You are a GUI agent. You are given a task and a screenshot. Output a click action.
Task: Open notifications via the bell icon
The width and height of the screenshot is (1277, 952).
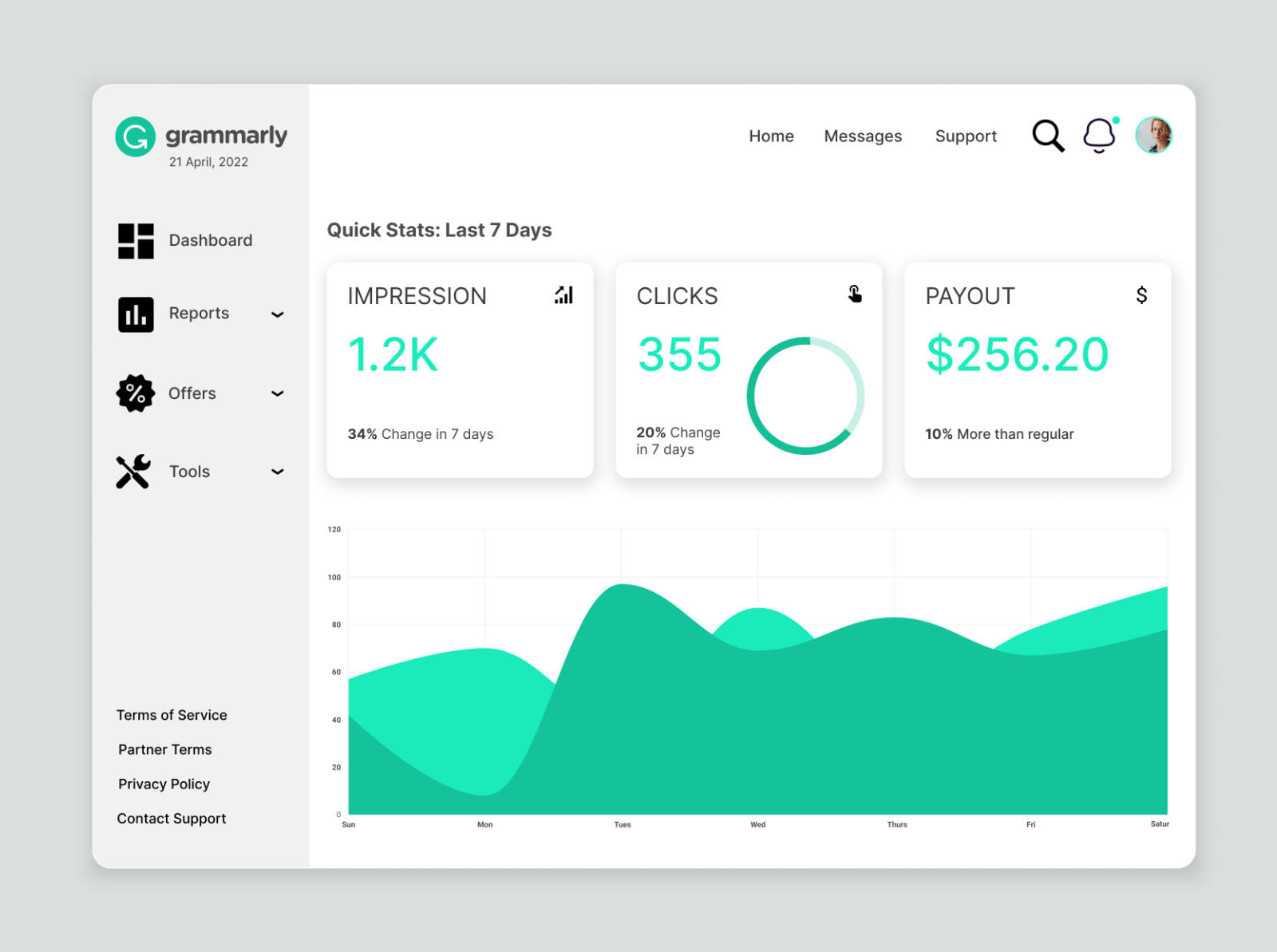[1099, 136]
